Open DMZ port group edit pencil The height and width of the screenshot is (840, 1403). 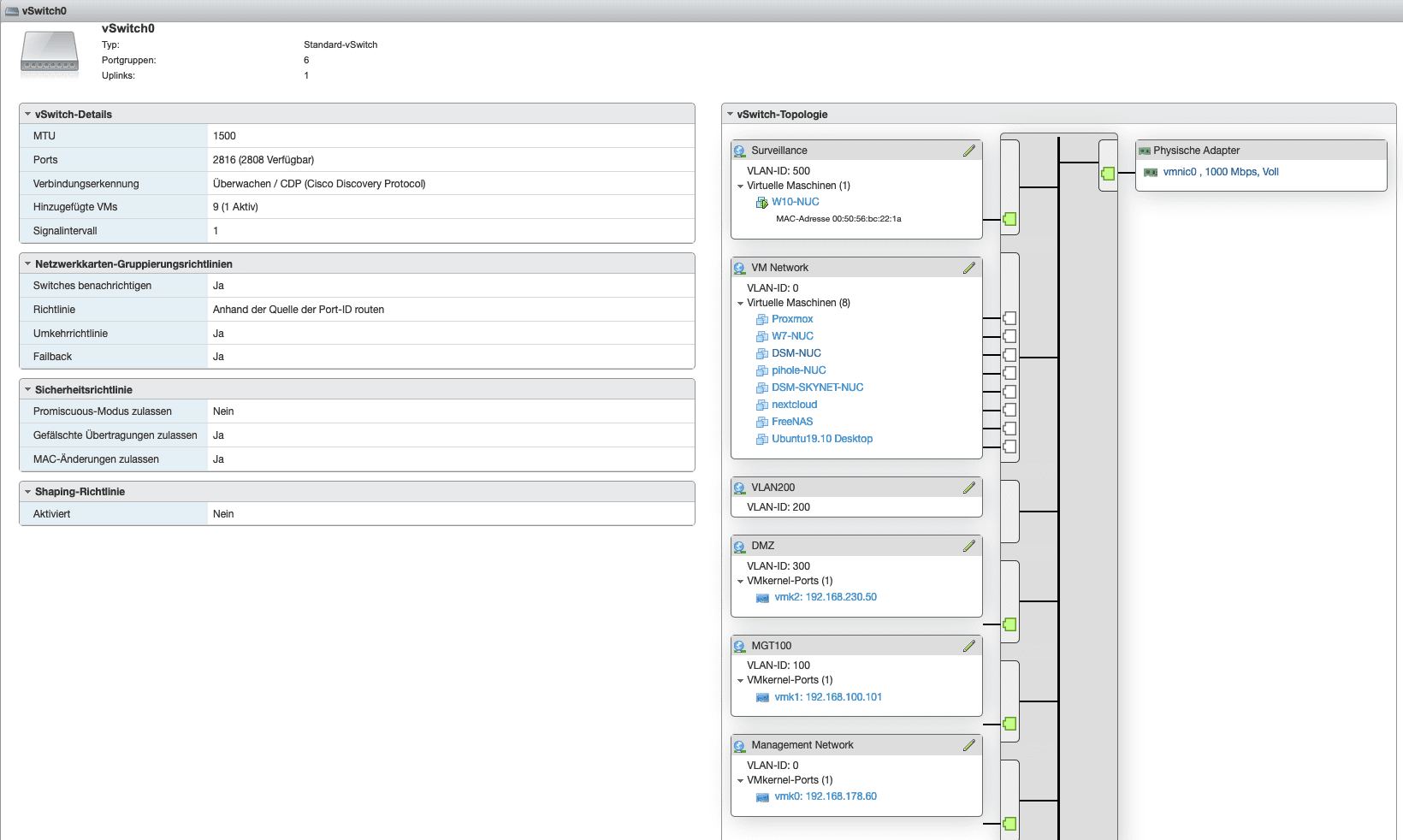pyautogui.click(x=969, y=546)
